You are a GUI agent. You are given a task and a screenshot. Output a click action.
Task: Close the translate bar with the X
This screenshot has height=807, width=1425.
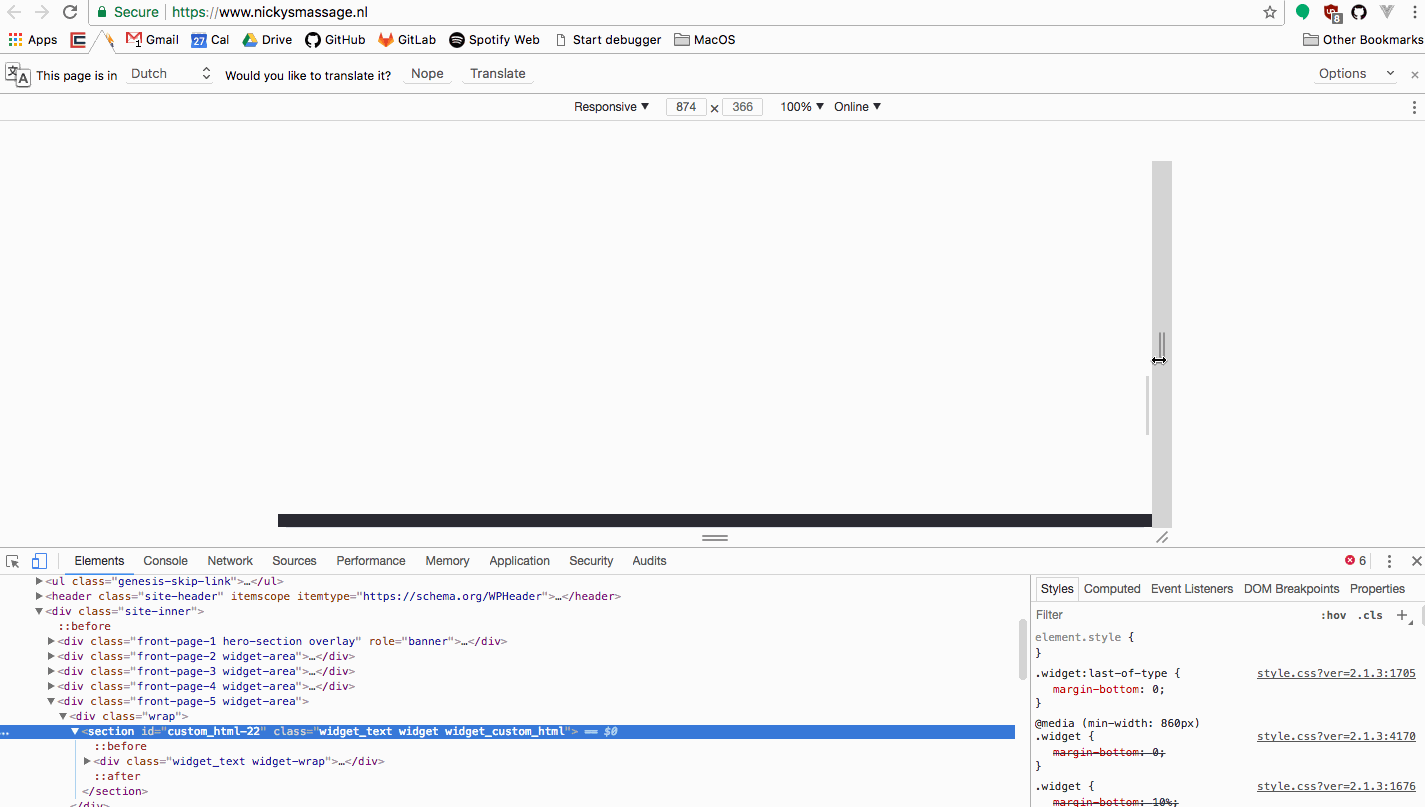[1415, 74]
